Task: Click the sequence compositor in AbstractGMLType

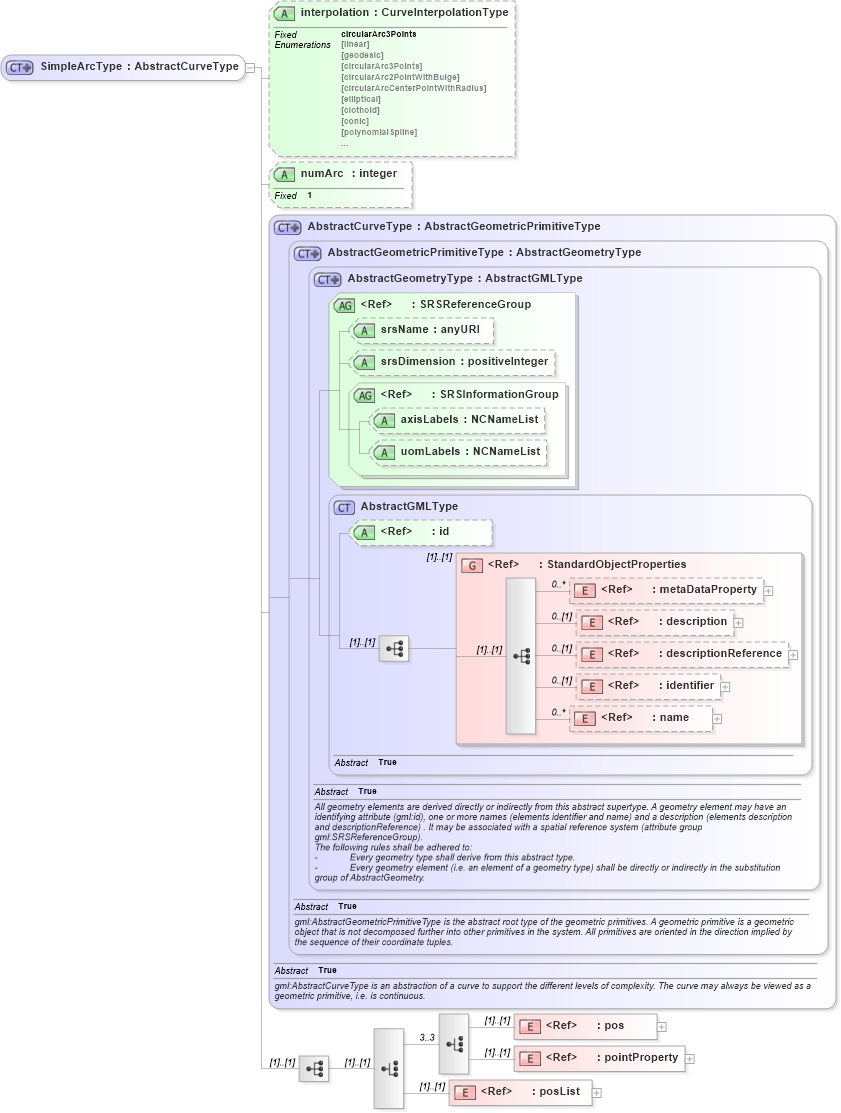Action: point(394,649)
